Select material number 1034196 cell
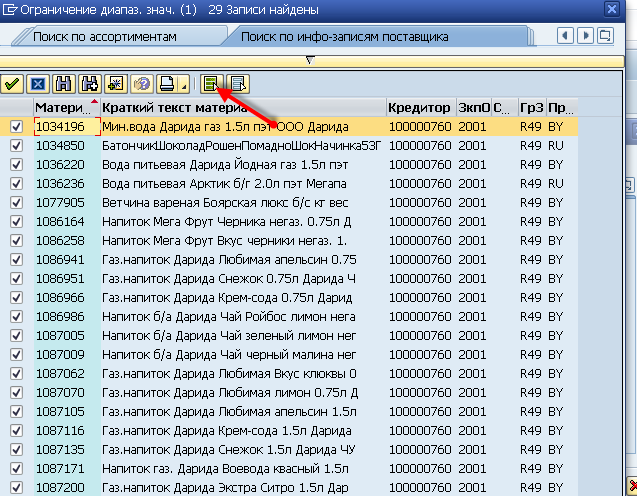Image resolution: width=637 pixels, height=496 pixels. click(67, 127)
